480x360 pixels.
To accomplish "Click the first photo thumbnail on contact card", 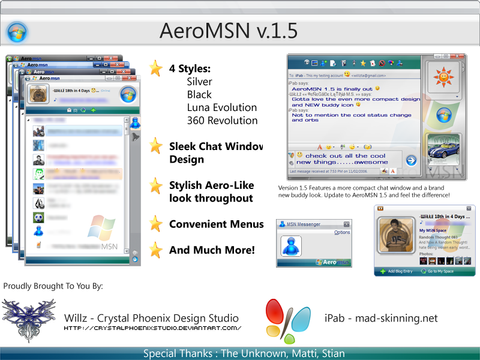I will 423,261.
